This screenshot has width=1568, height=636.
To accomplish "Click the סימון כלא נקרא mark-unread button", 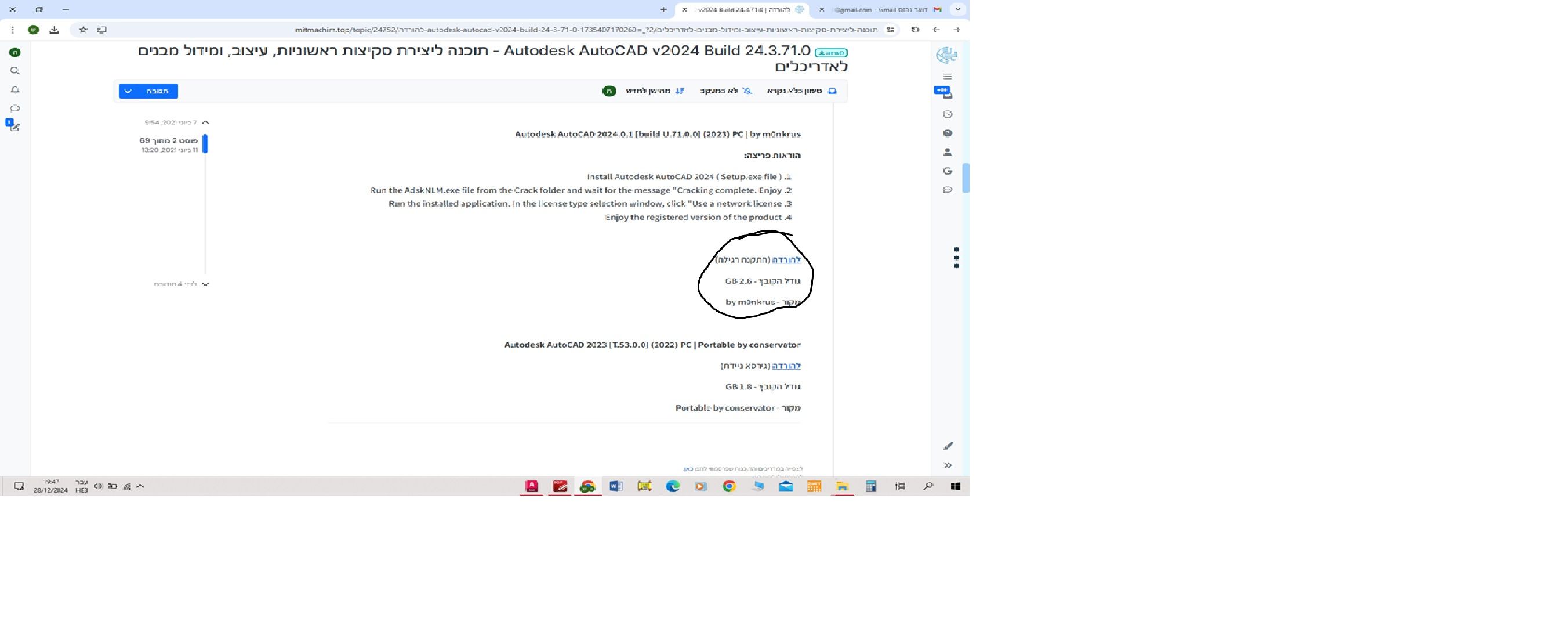I will [801, 91].
